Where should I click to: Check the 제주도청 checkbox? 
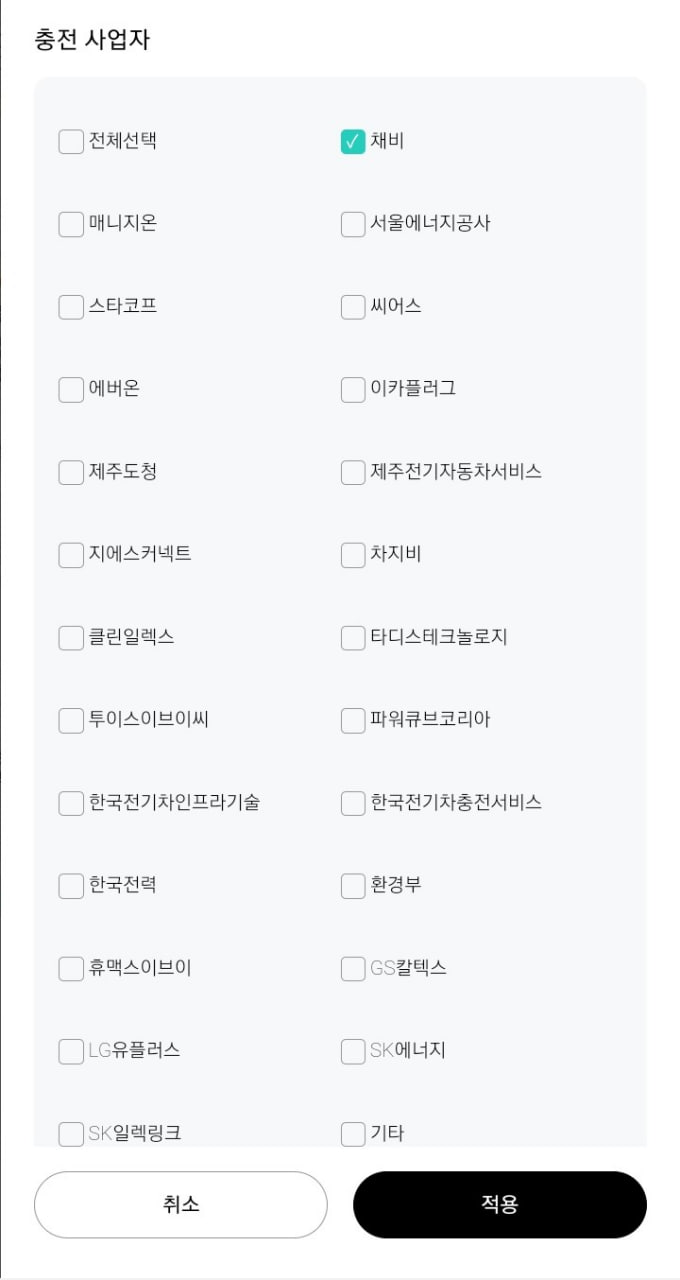[71, 472]
